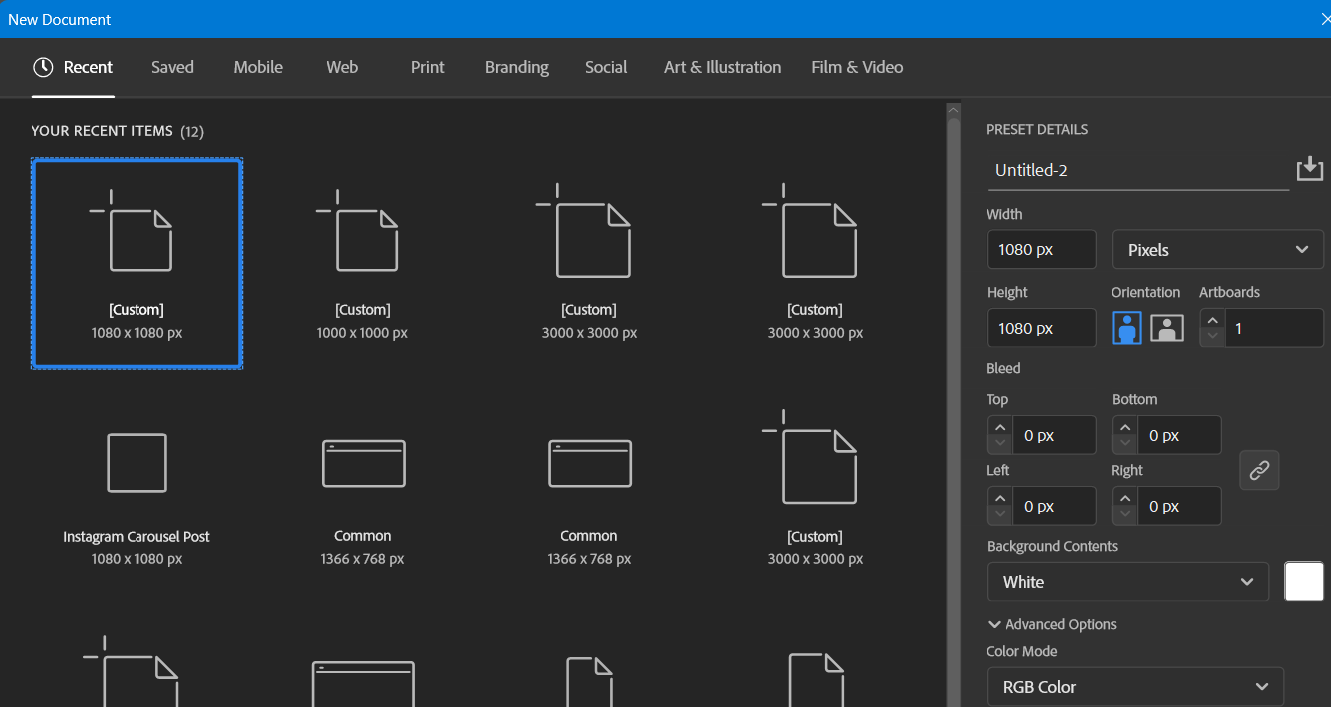Increase Right bleed value
Viewport: 1331px width, 707px height.
point(1124,498)
